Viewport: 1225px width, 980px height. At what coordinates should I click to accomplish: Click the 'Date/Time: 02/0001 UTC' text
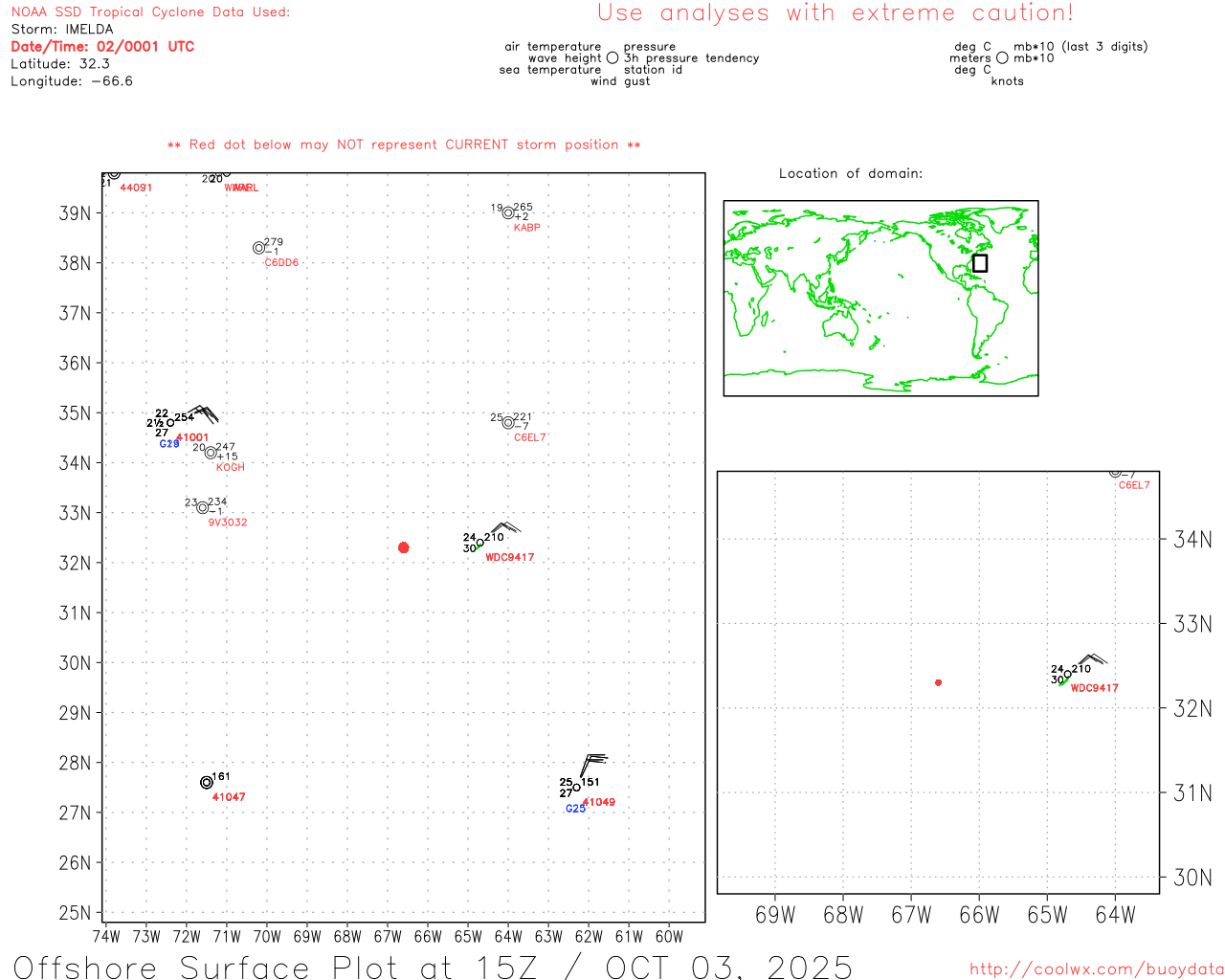pos(102,47)
